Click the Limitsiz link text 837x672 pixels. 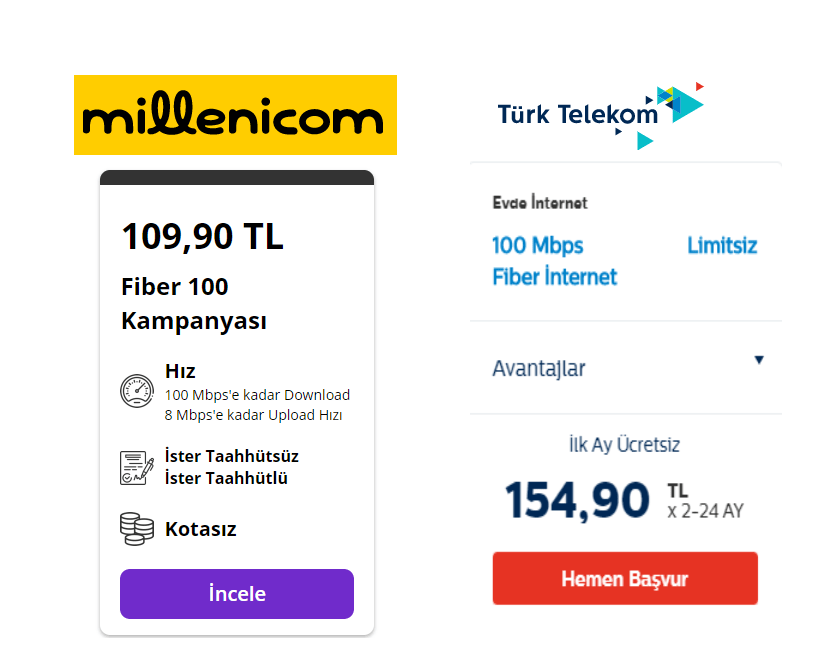click(722, 246)
